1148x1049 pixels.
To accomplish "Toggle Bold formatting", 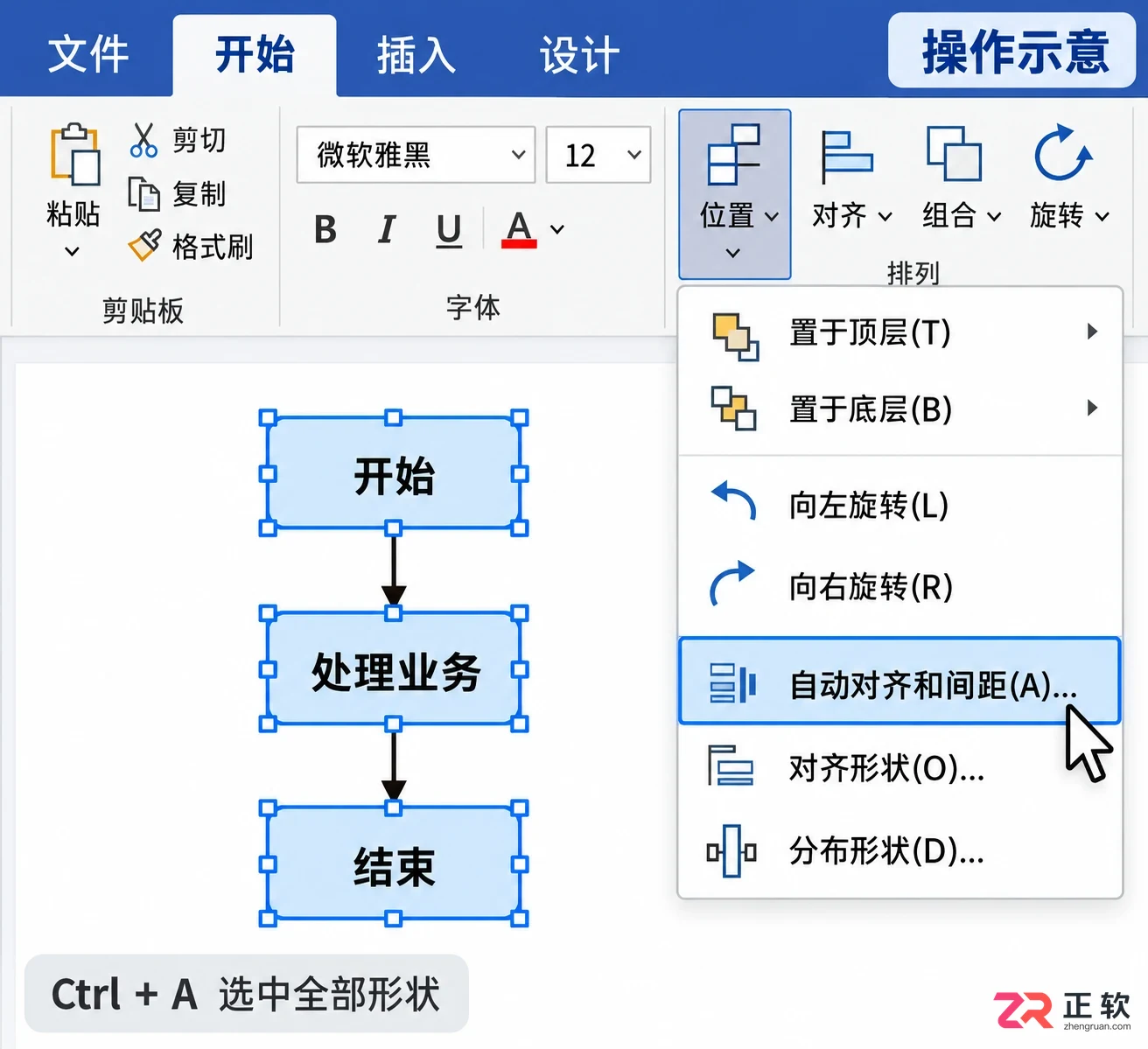I will point(325,229).
